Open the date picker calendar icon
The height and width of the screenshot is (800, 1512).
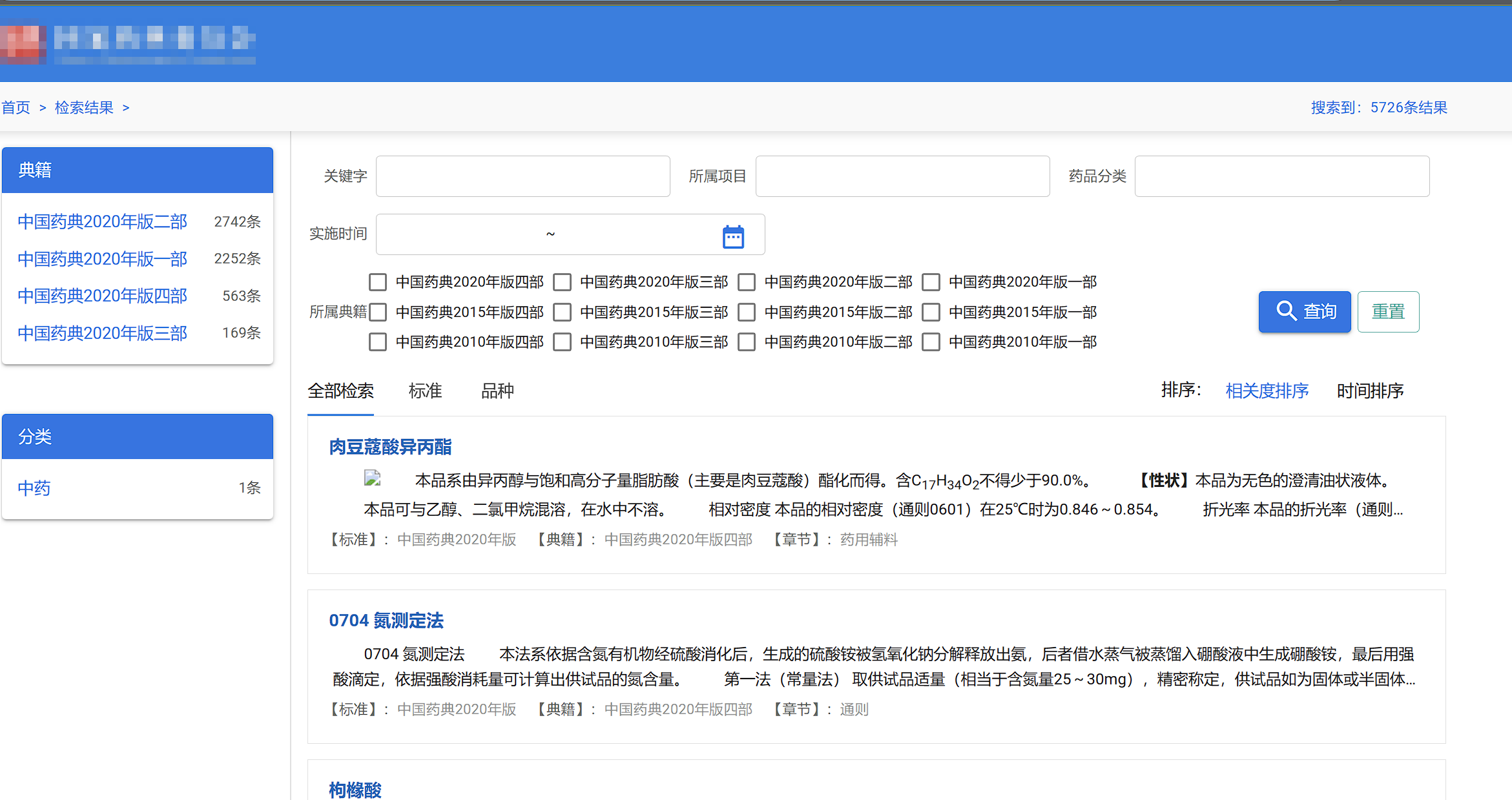click(x=733, y=236)
